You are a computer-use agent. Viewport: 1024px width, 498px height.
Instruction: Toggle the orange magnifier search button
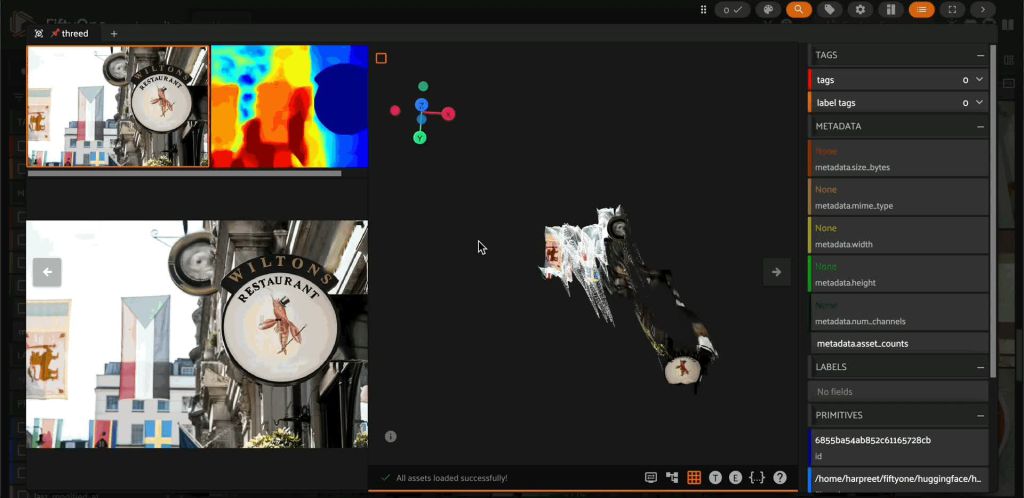point(799,9)
